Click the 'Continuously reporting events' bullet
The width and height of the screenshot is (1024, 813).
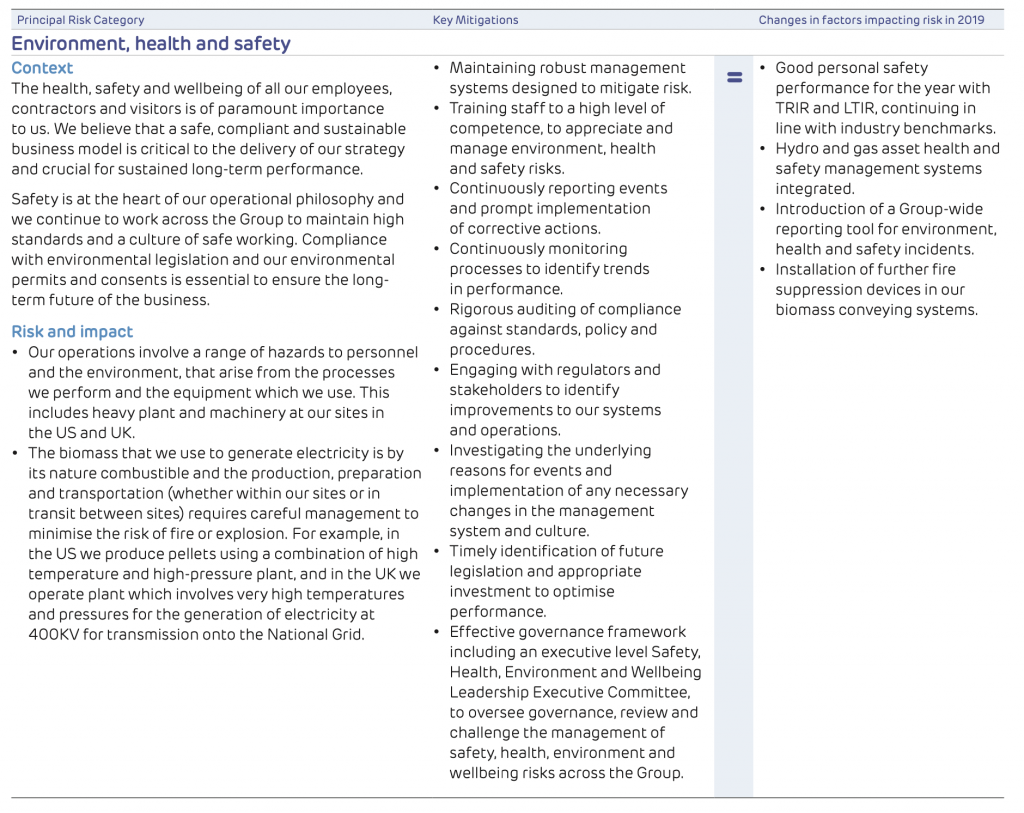[556, 208]
